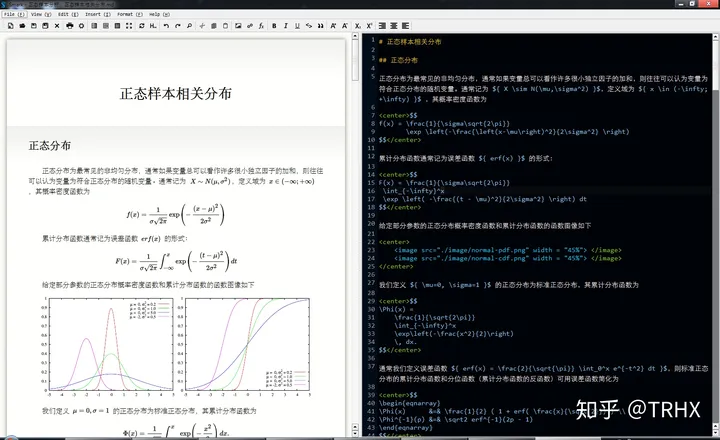Select the third layout mode icon
Screen dimensions: 720x440
117,26
